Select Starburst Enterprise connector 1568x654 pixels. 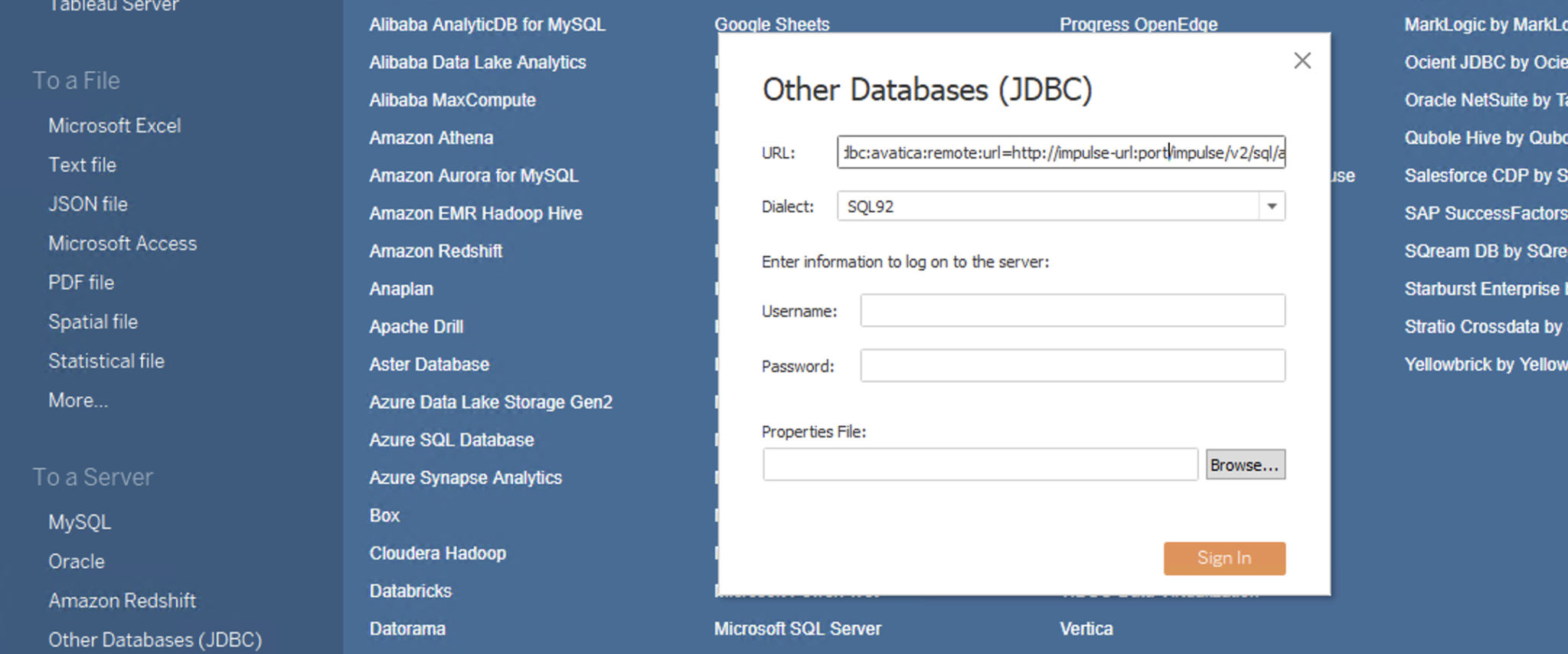click(1486, 289)
